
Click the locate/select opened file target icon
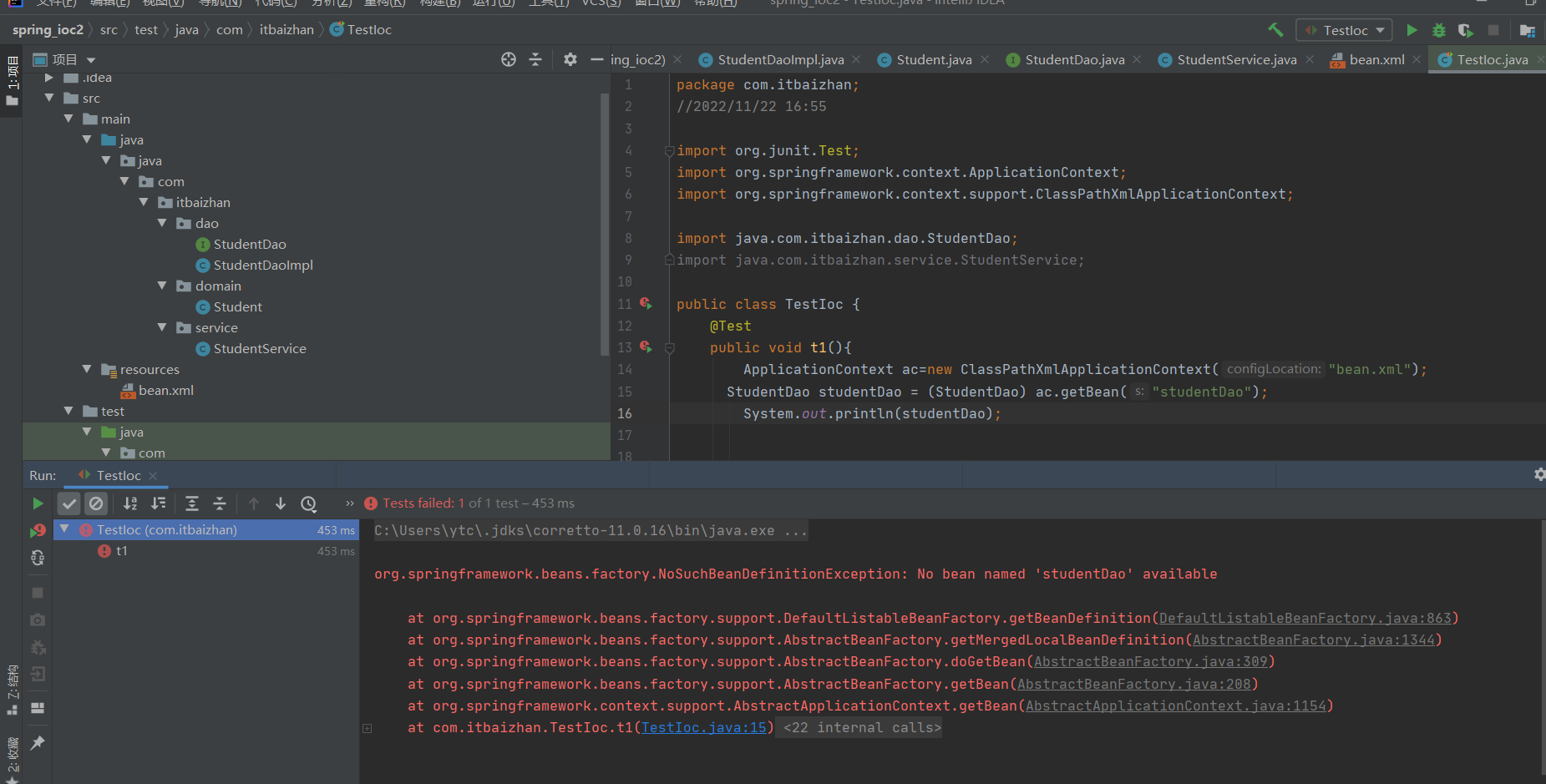click(509, 59)
